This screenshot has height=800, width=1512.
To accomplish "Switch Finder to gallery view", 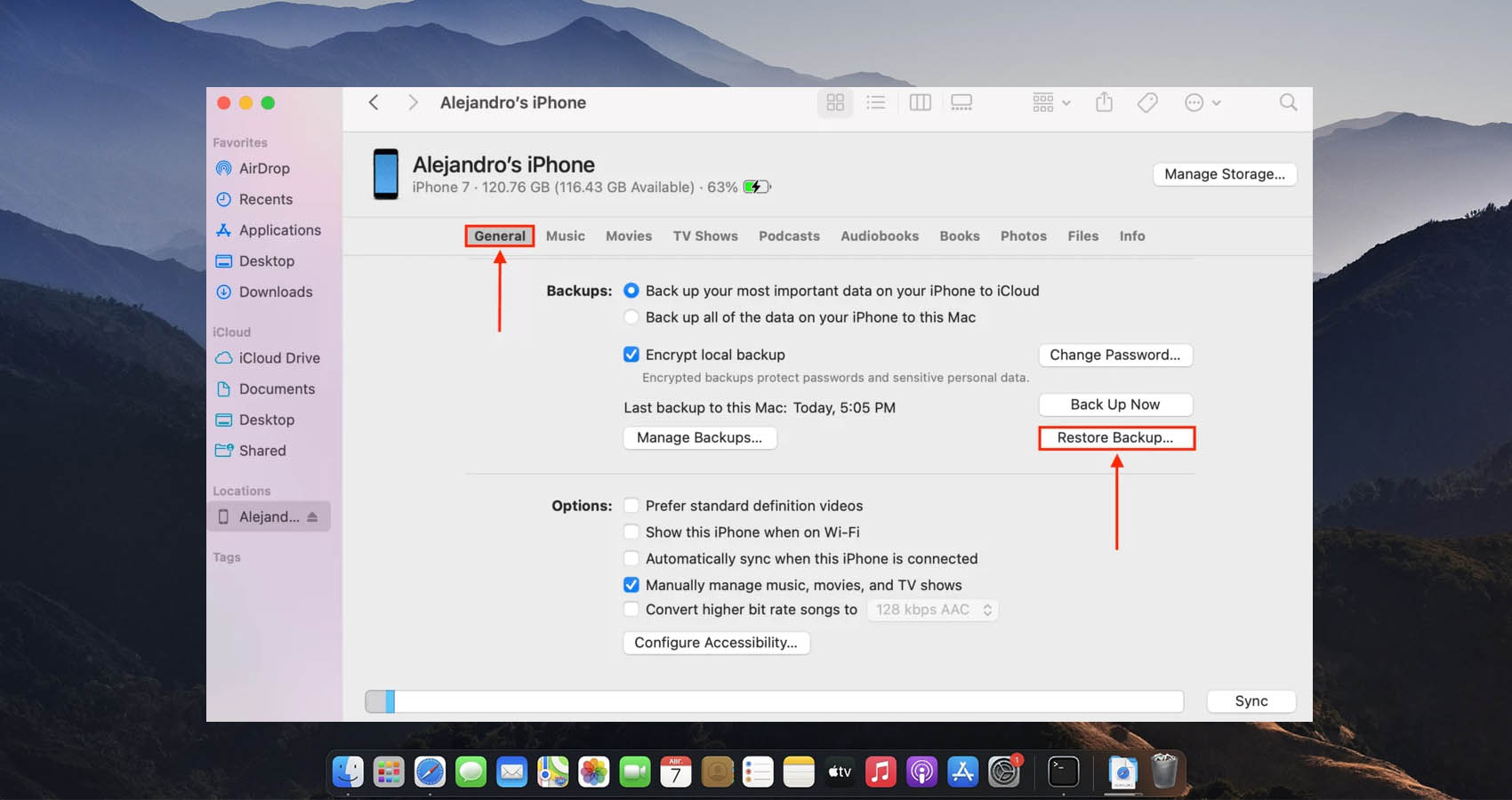I will pos(961,103).
